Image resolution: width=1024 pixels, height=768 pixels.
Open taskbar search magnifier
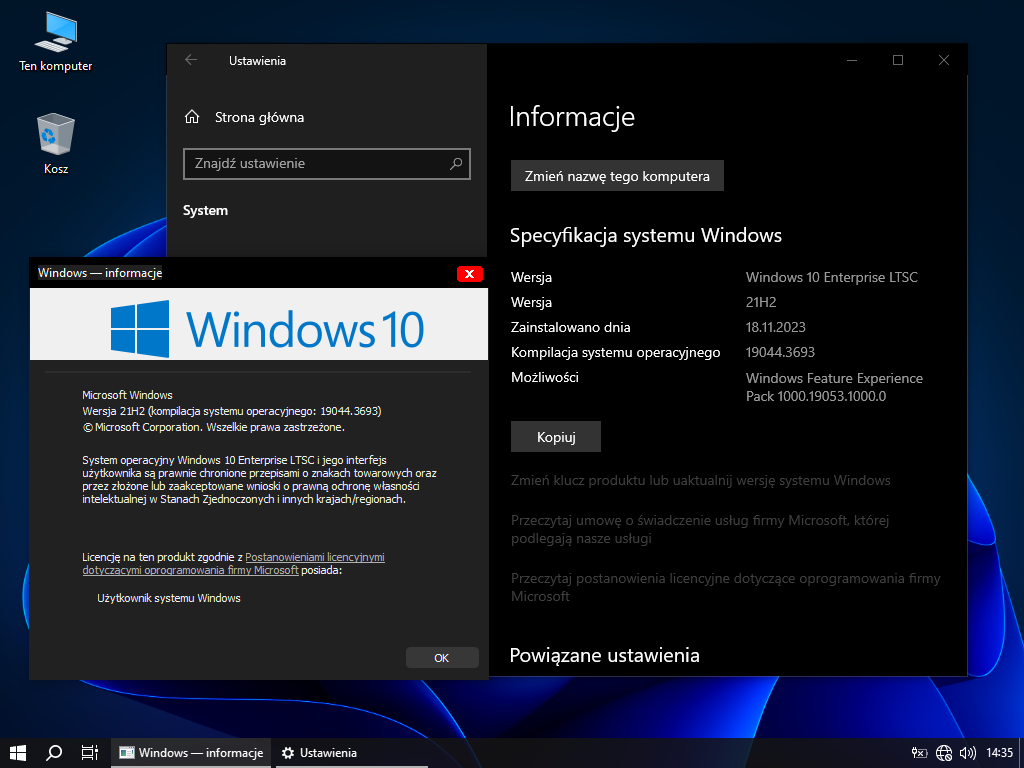point(54,752)
